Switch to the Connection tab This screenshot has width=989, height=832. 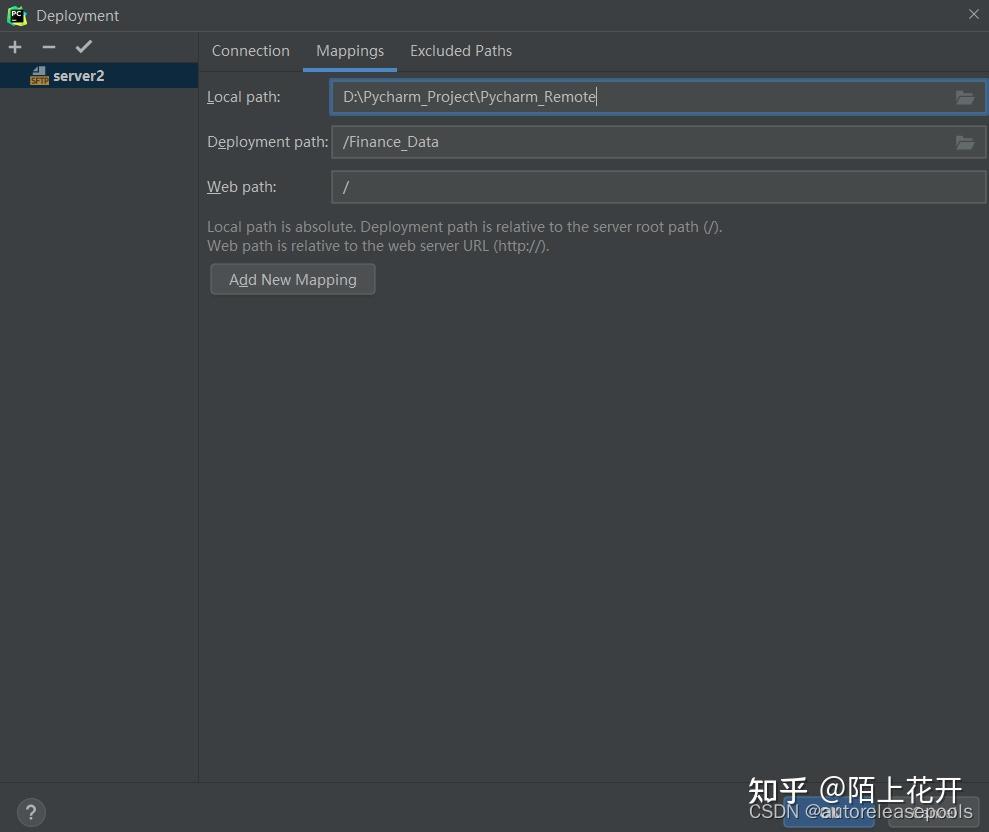pyautogui.click(x=250, y=50)
